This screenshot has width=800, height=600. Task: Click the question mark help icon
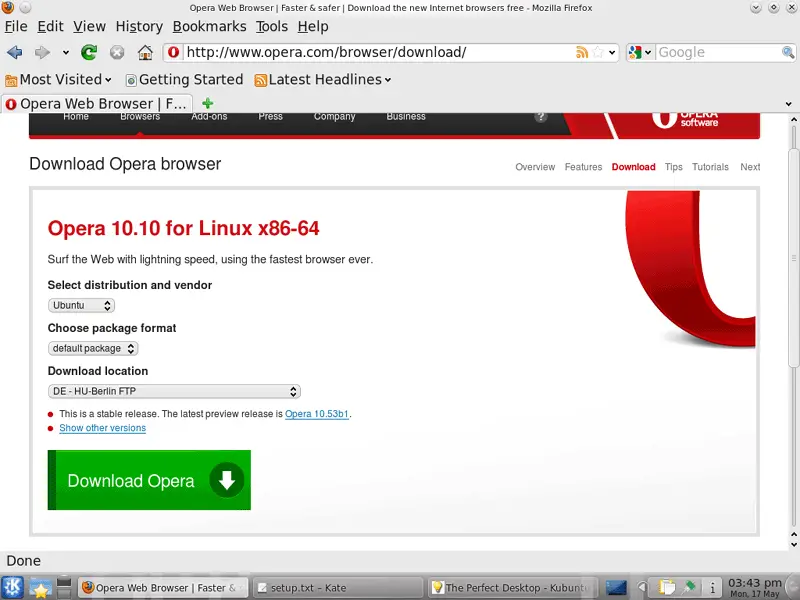[541, 117]
